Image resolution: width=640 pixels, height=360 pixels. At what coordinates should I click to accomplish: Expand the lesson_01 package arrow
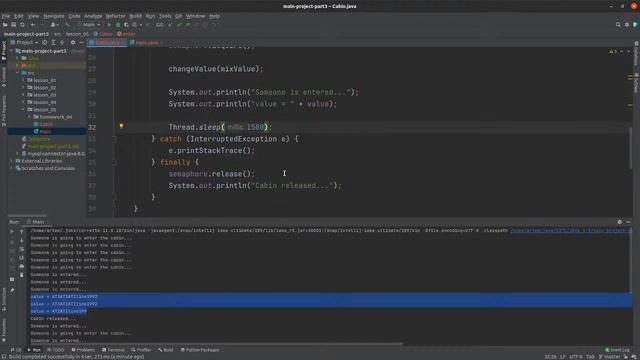pos(23,80)
